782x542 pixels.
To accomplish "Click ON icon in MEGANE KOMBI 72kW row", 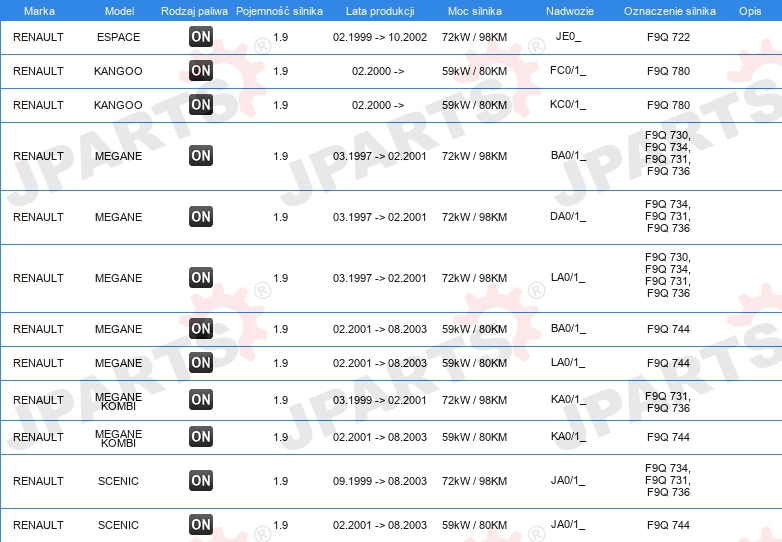I will (x=201, y=399).
